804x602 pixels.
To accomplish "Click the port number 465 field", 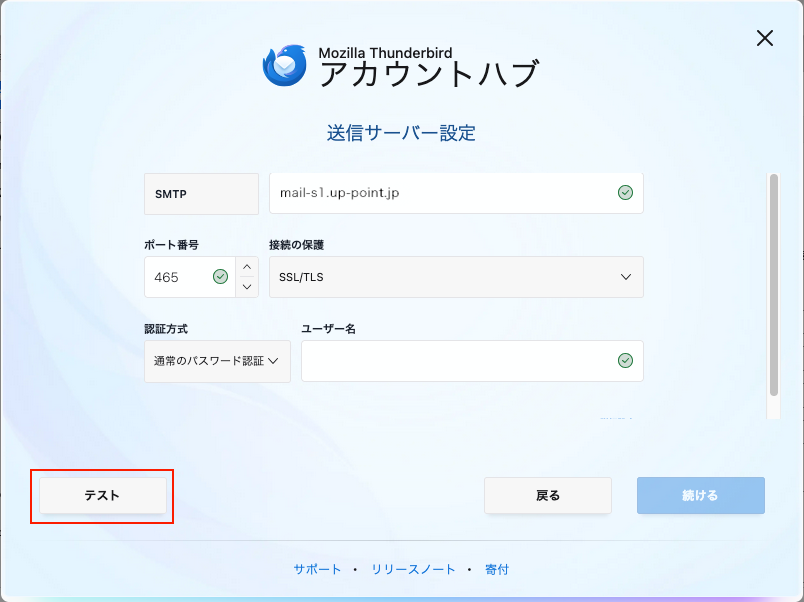I will 190,277.
